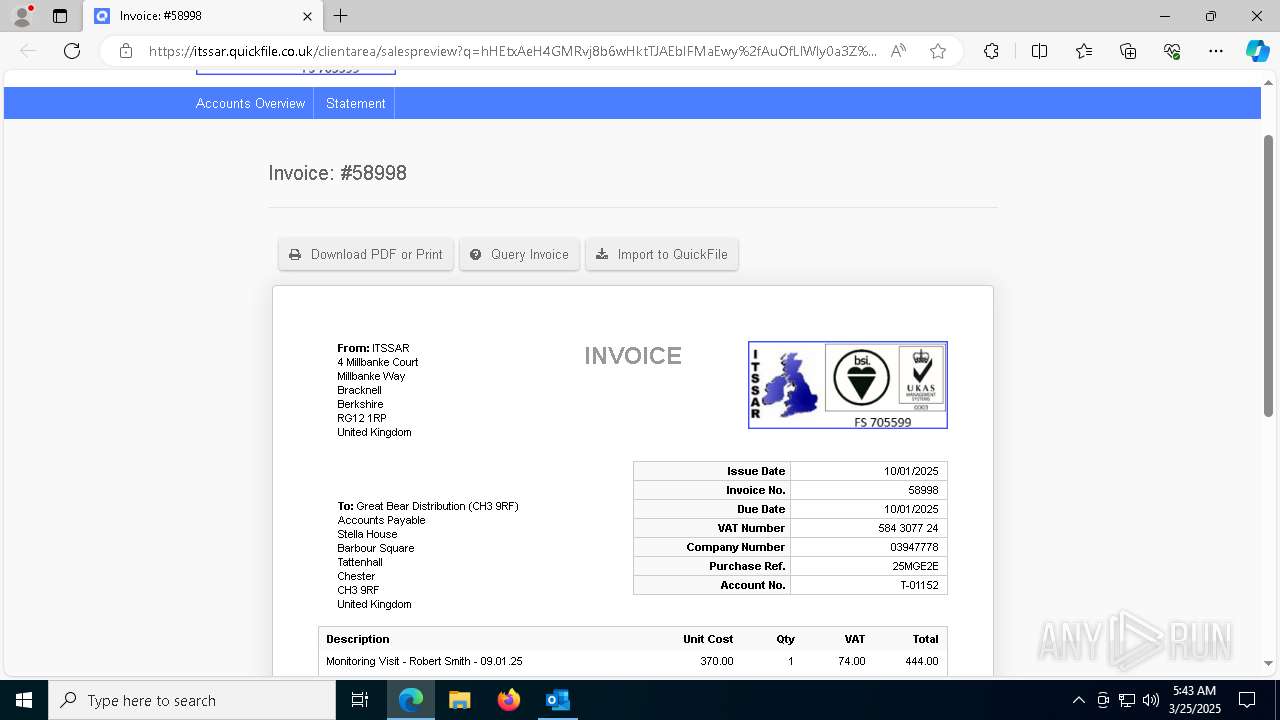Open the Collections icon

pos(1128,51)
